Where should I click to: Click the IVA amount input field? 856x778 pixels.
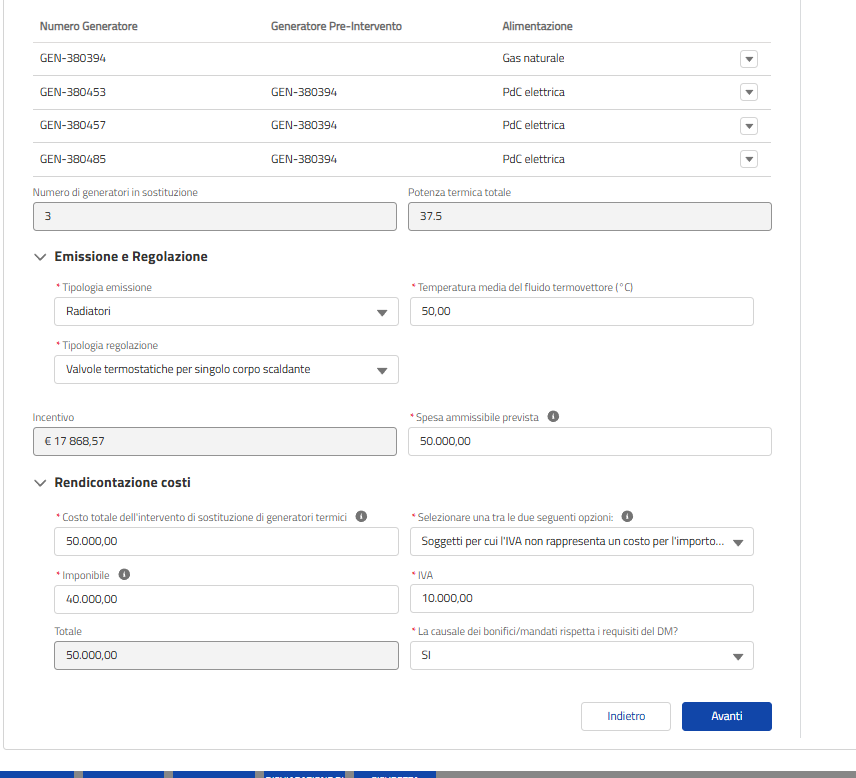[582, 599]
